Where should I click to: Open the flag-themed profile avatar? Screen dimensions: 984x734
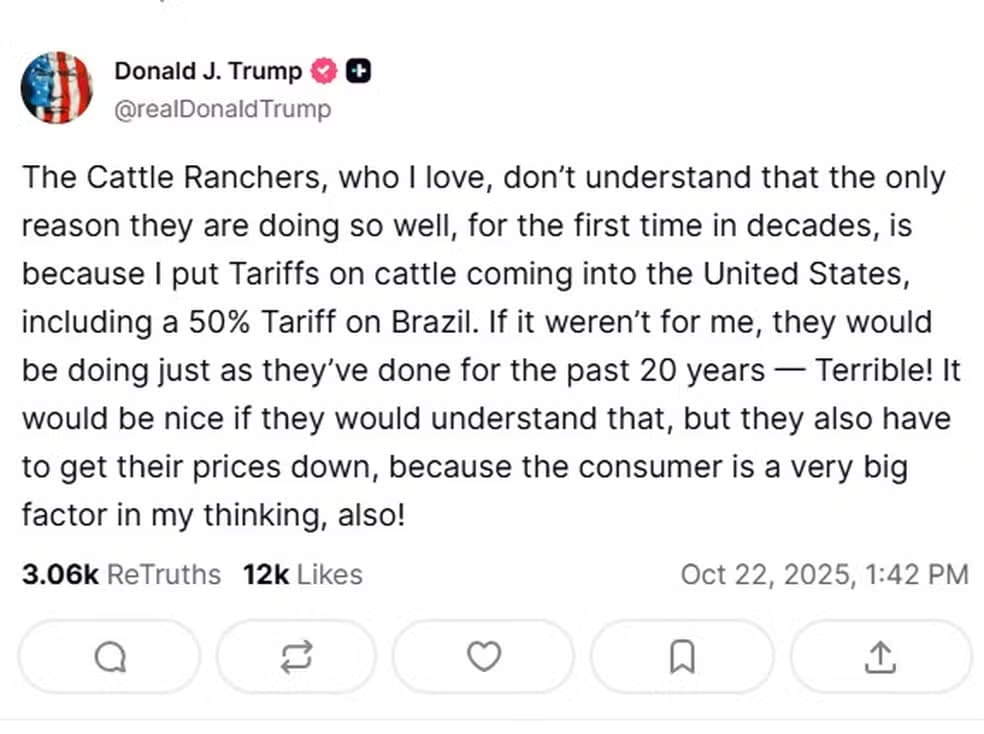[x=56, y=87]
